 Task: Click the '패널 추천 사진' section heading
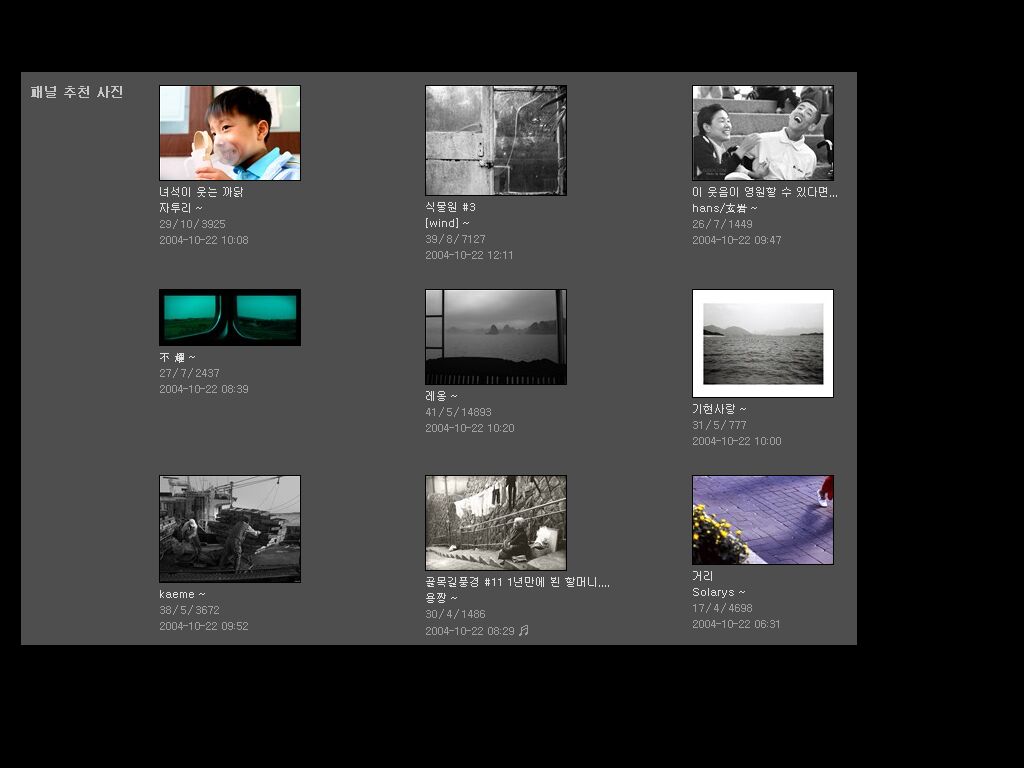(x=77, y=92)
